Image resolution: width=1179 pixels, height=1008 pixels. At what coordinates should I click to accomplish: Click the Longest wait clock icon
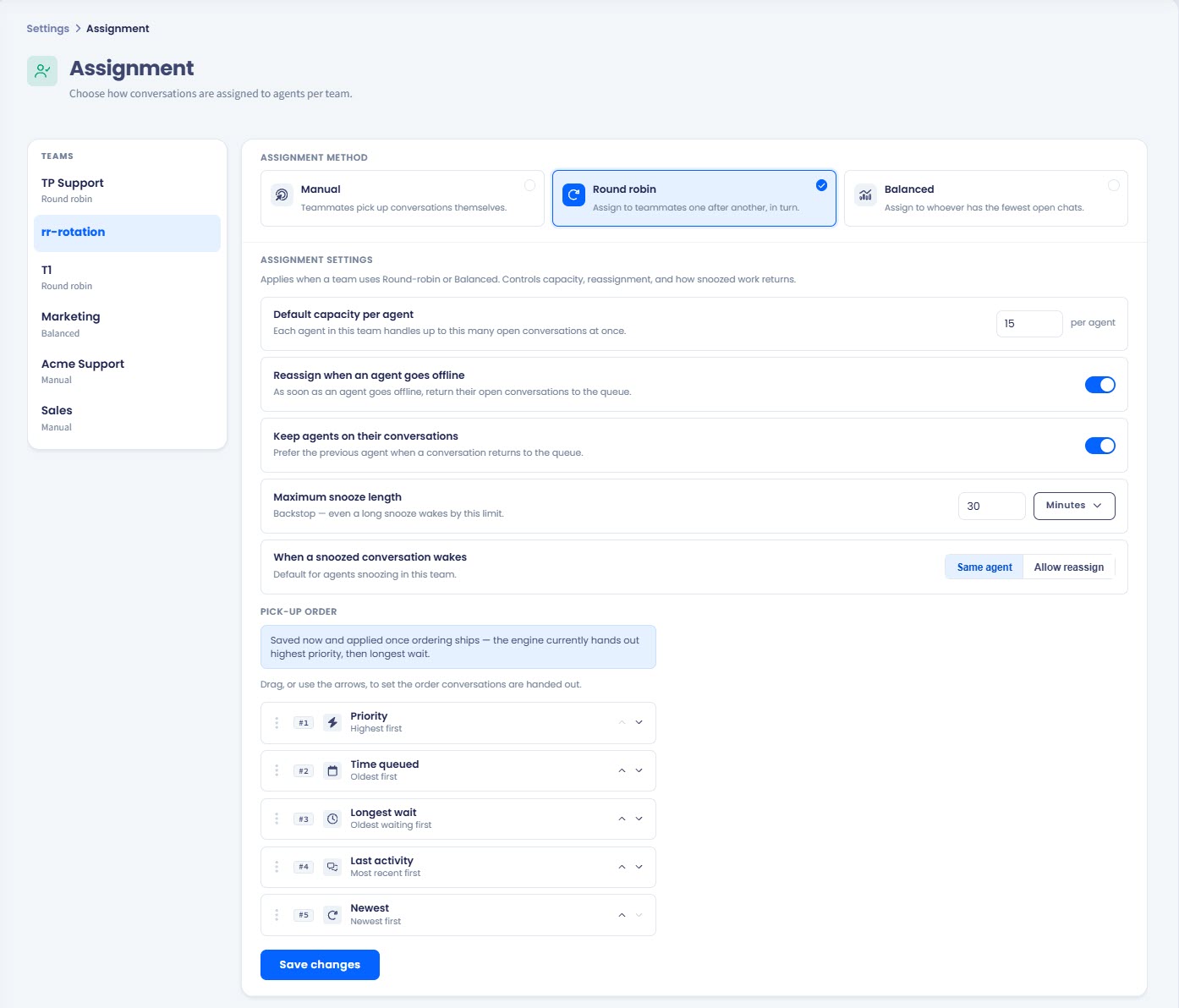pyautogui.click(x=332, y=819)
